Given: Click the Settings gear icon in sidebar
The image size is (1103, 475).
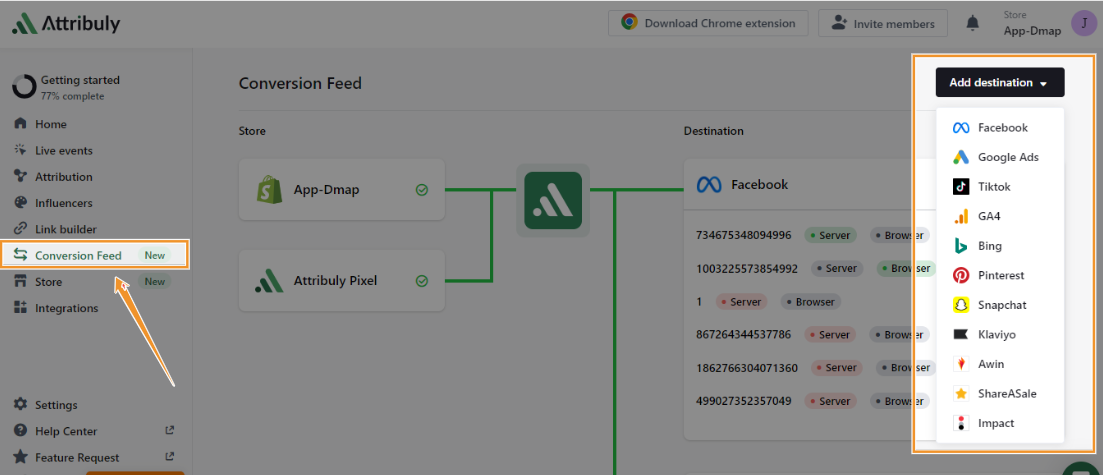Looking at the screenshot, I should click(x=20, y=405).
